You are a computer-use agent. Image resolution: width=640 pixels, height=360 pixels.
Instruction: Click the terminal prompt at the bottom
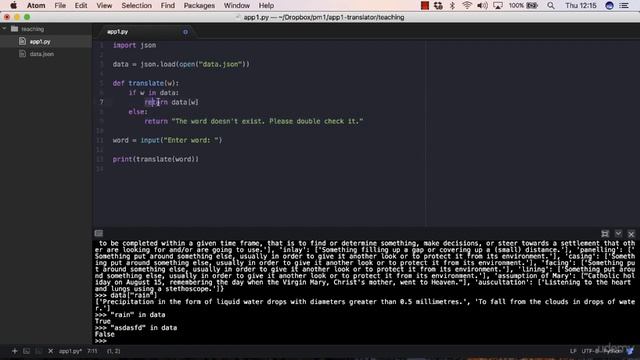click(x=101, y=341)
